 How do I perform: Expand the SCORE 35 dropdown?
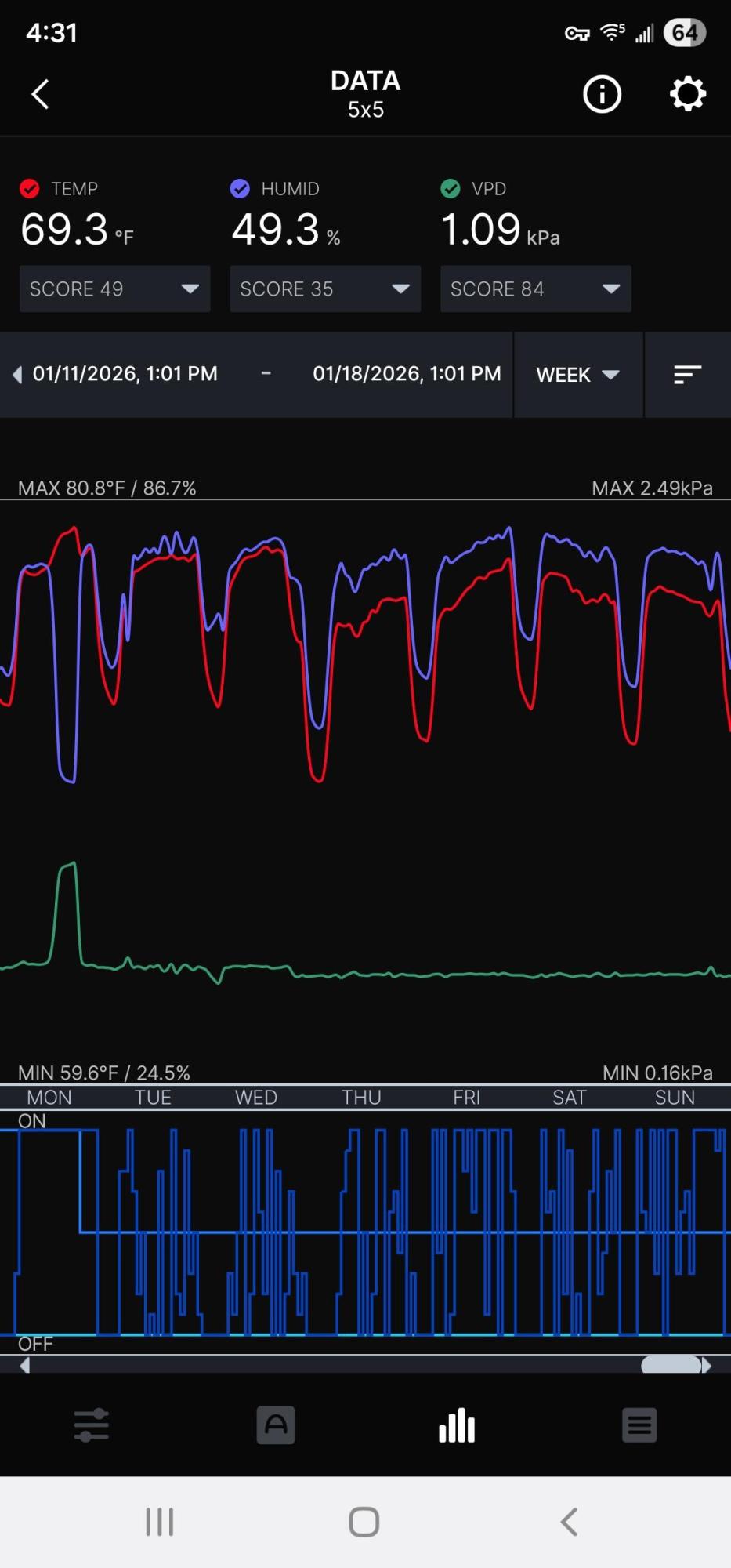(x=325, y=289)
